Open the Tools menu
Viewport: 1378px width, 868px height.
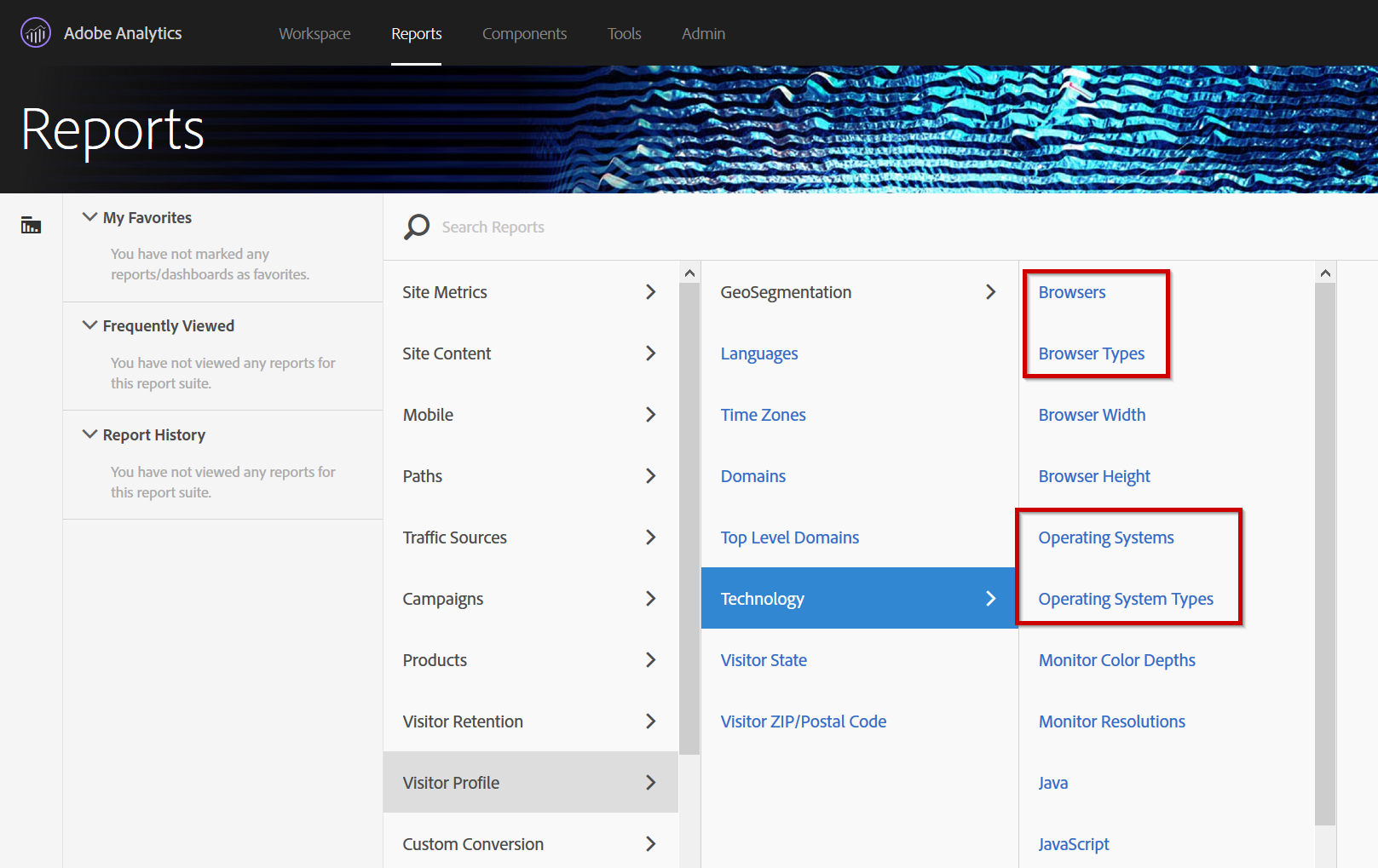[x=624, y=33]
